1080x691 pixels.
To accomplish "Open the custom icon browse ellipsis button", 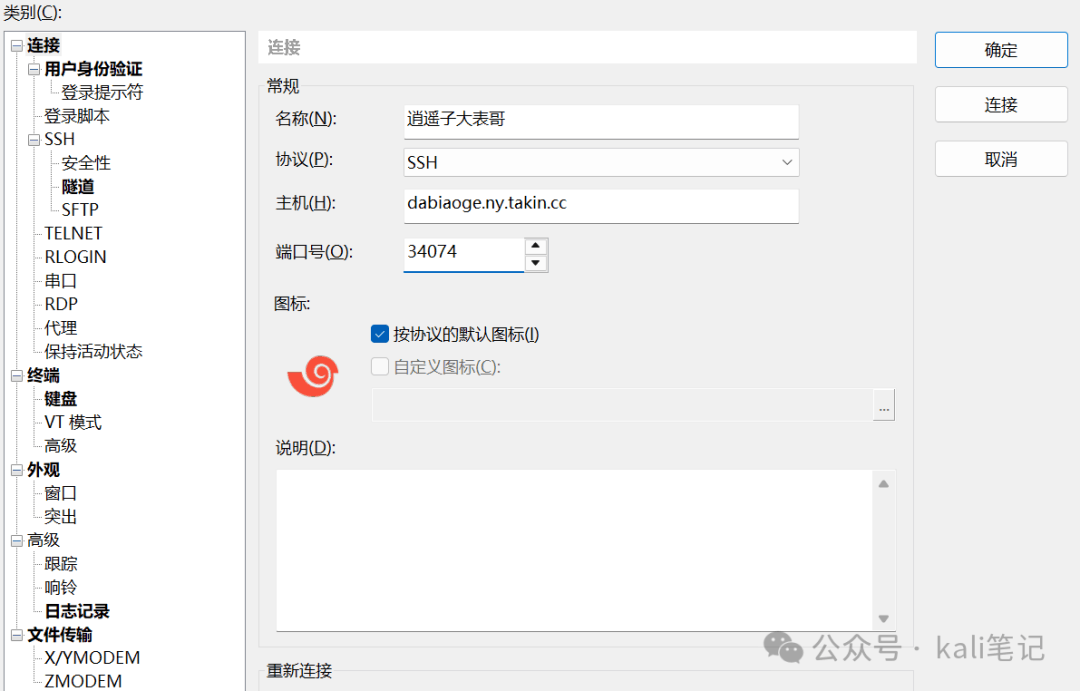I will click(884, 405).
